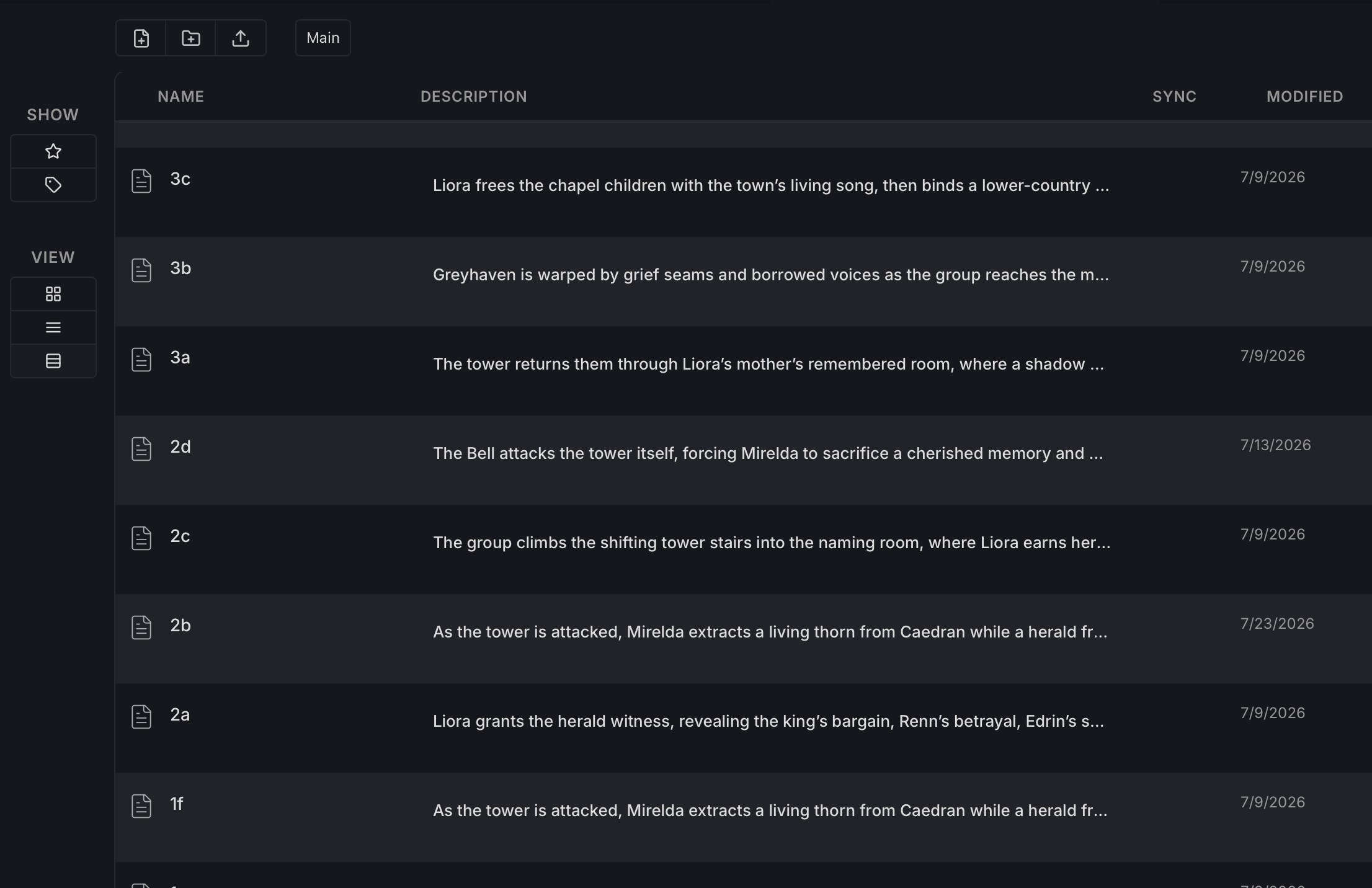Click the new file icon
Screen dimensions: 1372x888
(x=141, y=38)
